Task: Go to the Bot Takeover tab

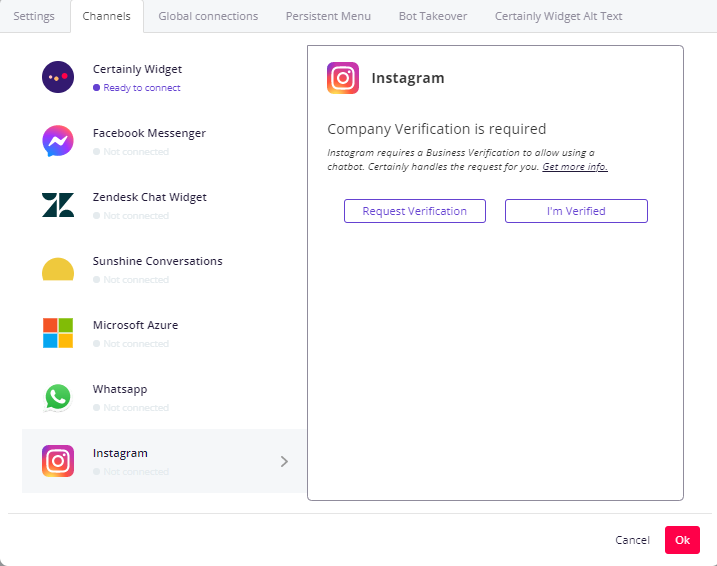Action: 433,16
